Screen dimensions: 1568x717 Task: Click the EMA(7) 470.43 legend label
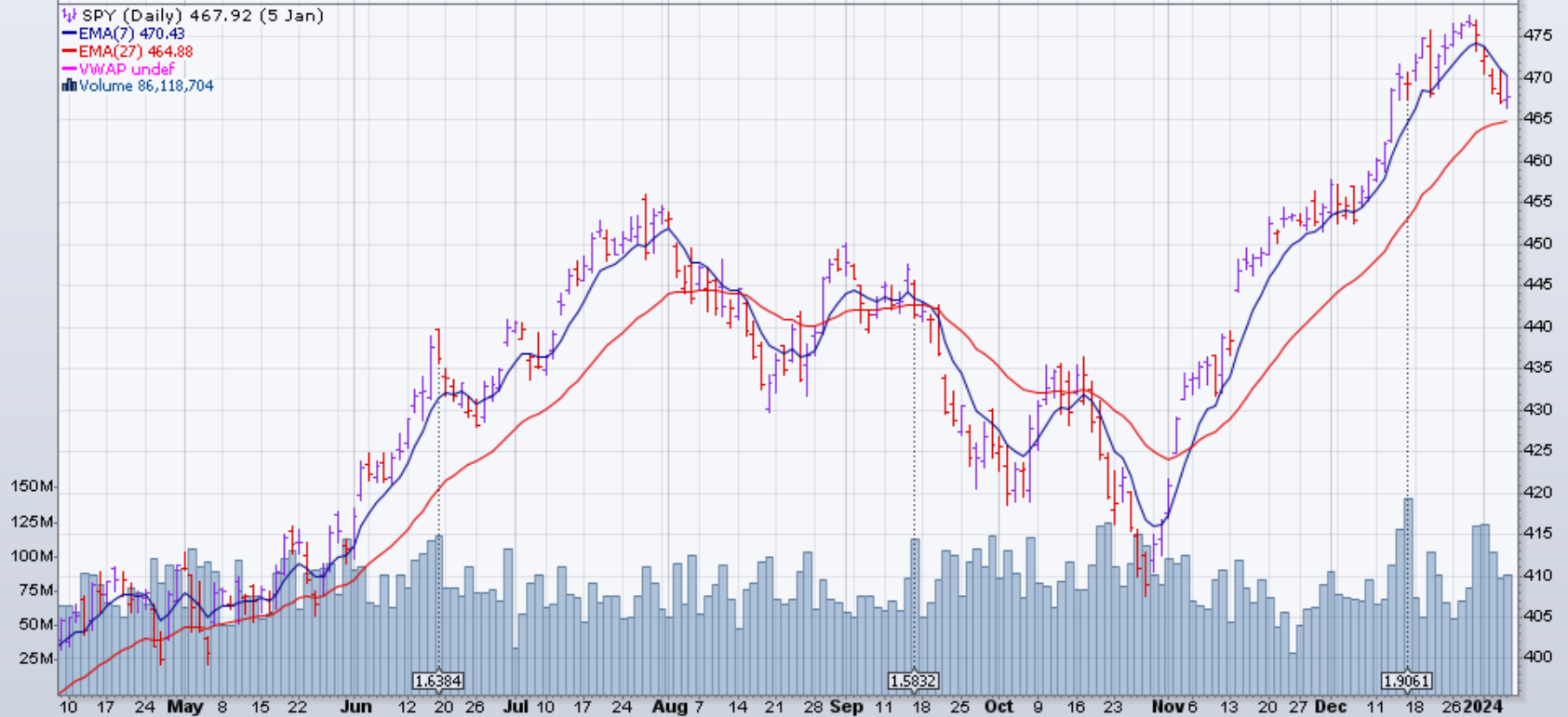coord(131,33)
